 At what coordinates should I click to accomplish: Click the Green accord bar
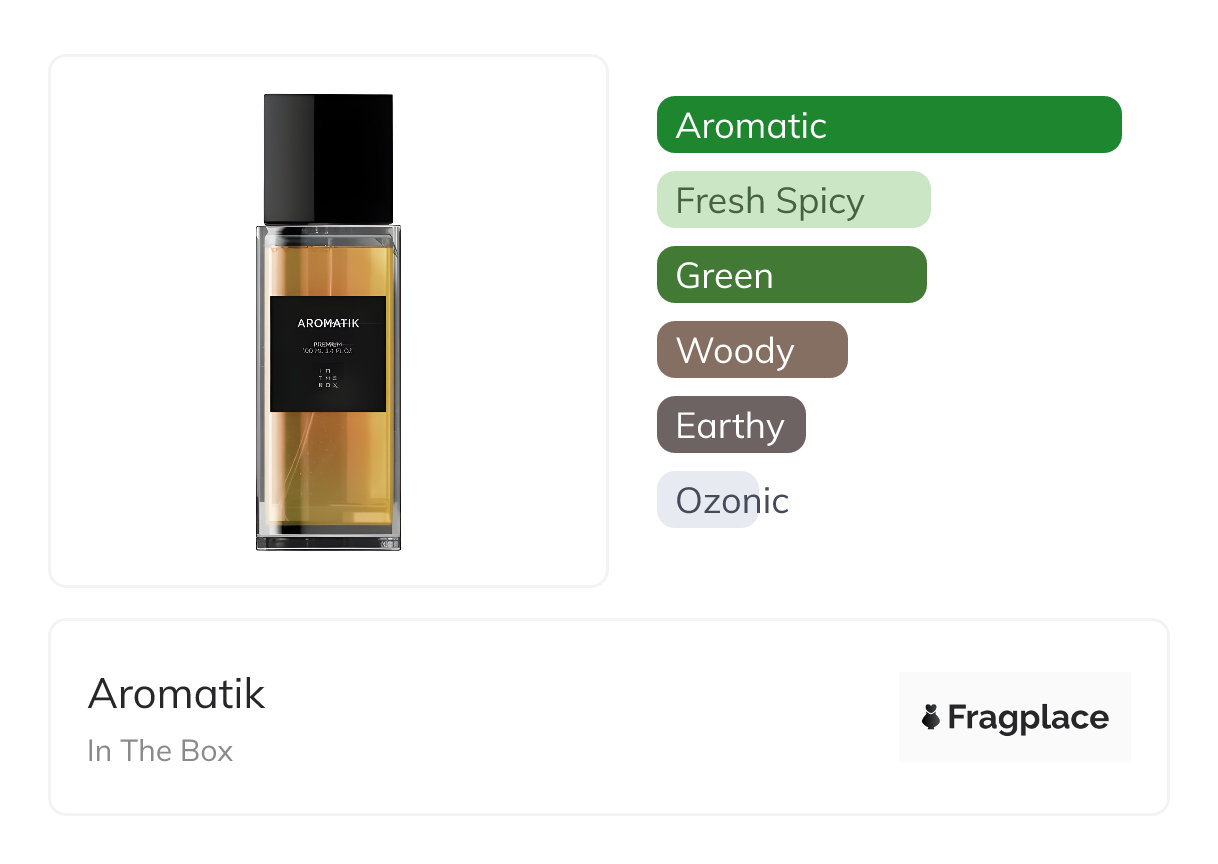click(x=792, y=275)
